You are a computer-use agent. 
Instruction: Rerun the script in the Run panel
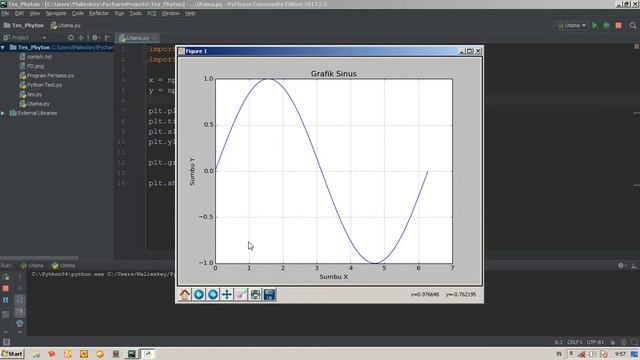pos(6,277)
